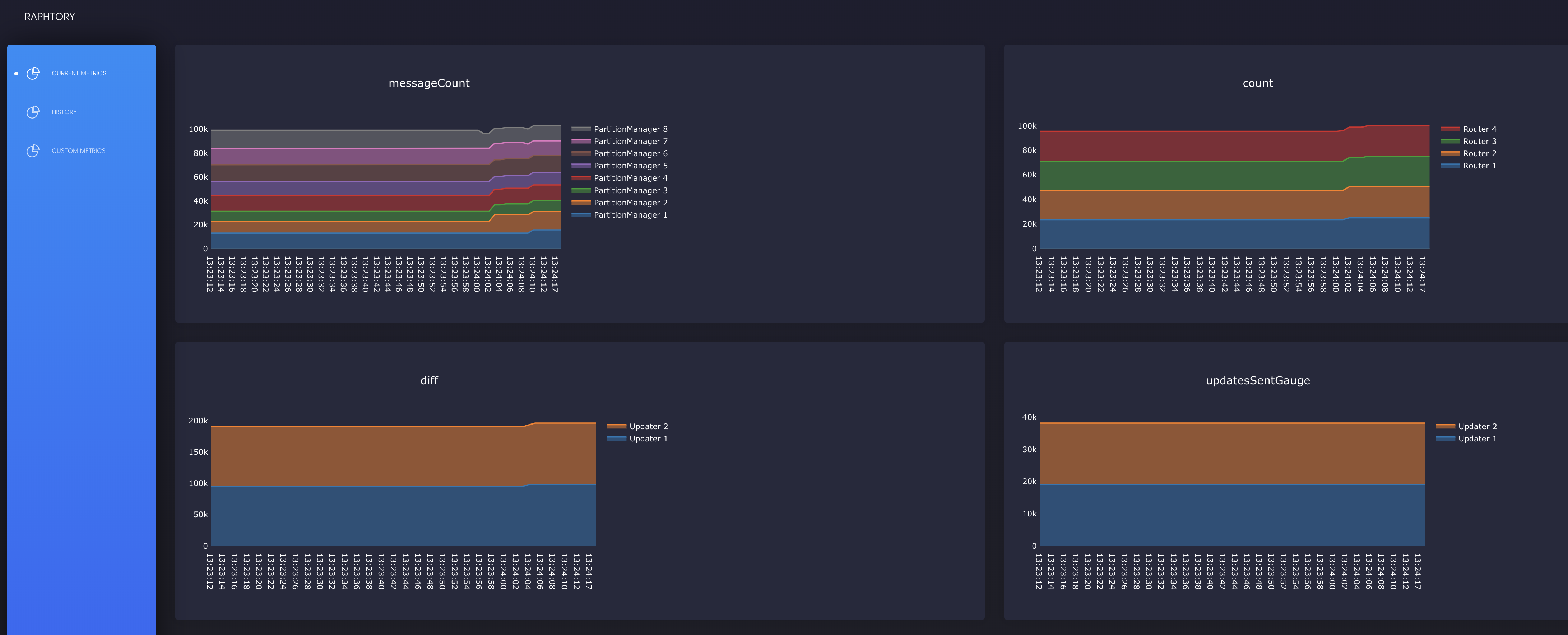This screenshot has width=1568, height=635.
Task: Click the PartitionManager 1 blue legend swatch
Action: pos(581,215)
